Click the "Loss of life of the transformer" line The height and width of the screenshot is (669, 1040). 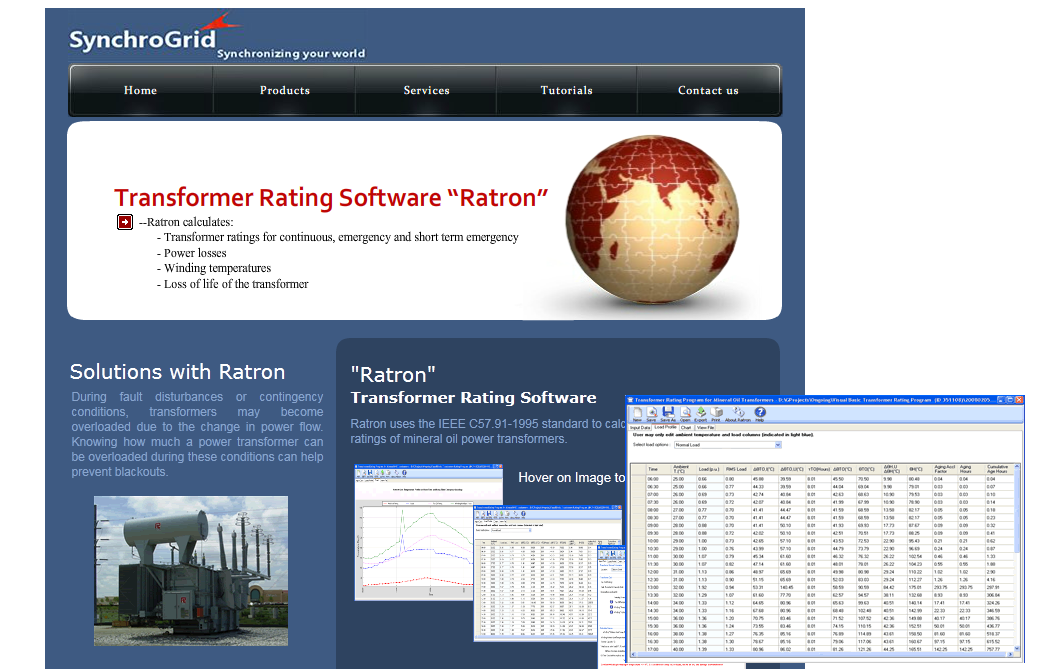point(233,284)
